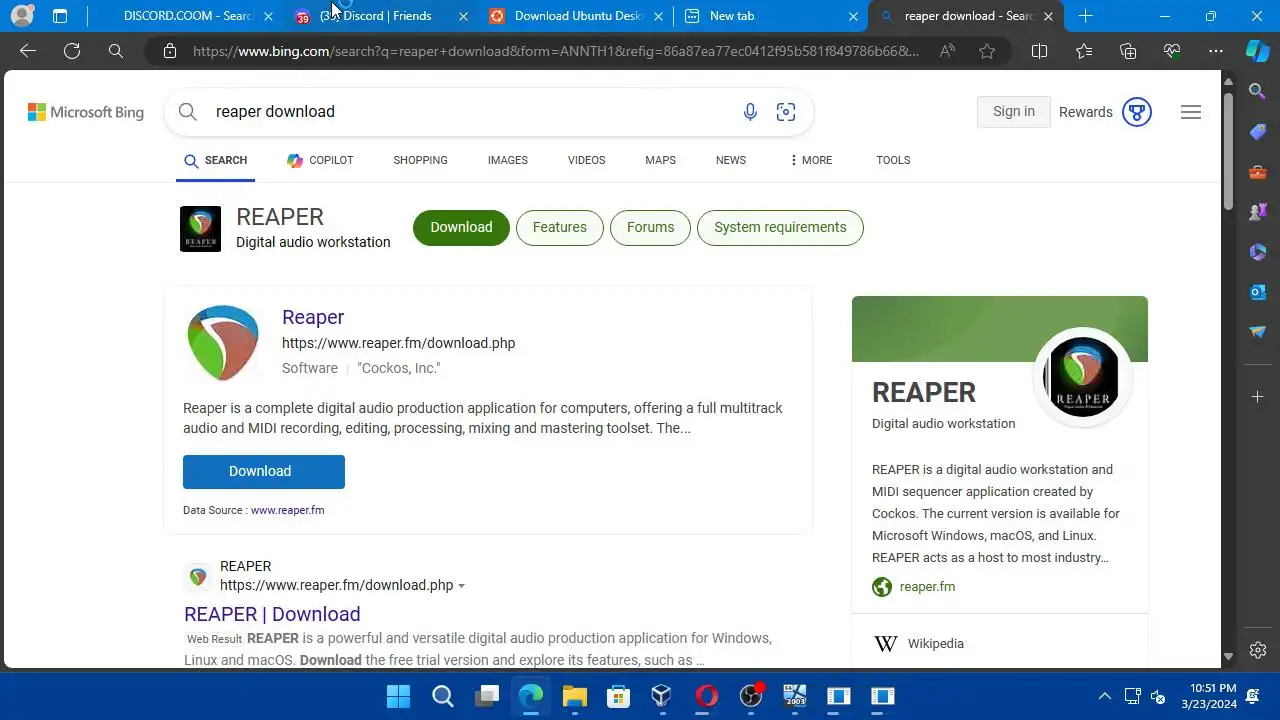
Task: Click the Sign in button
Action: 1014,112
